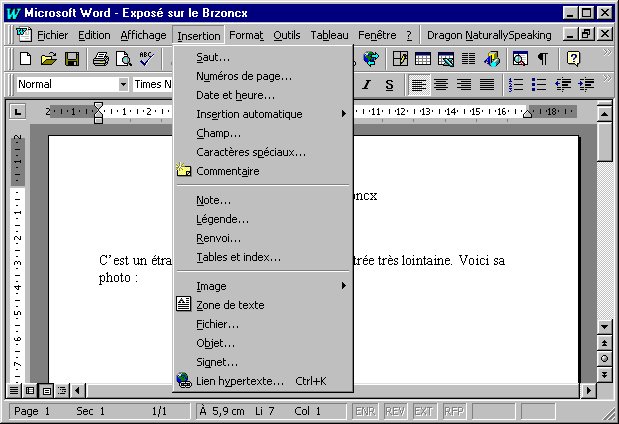
Task: Click the Commentaire sticky note icon
Action: pos(184,170)
